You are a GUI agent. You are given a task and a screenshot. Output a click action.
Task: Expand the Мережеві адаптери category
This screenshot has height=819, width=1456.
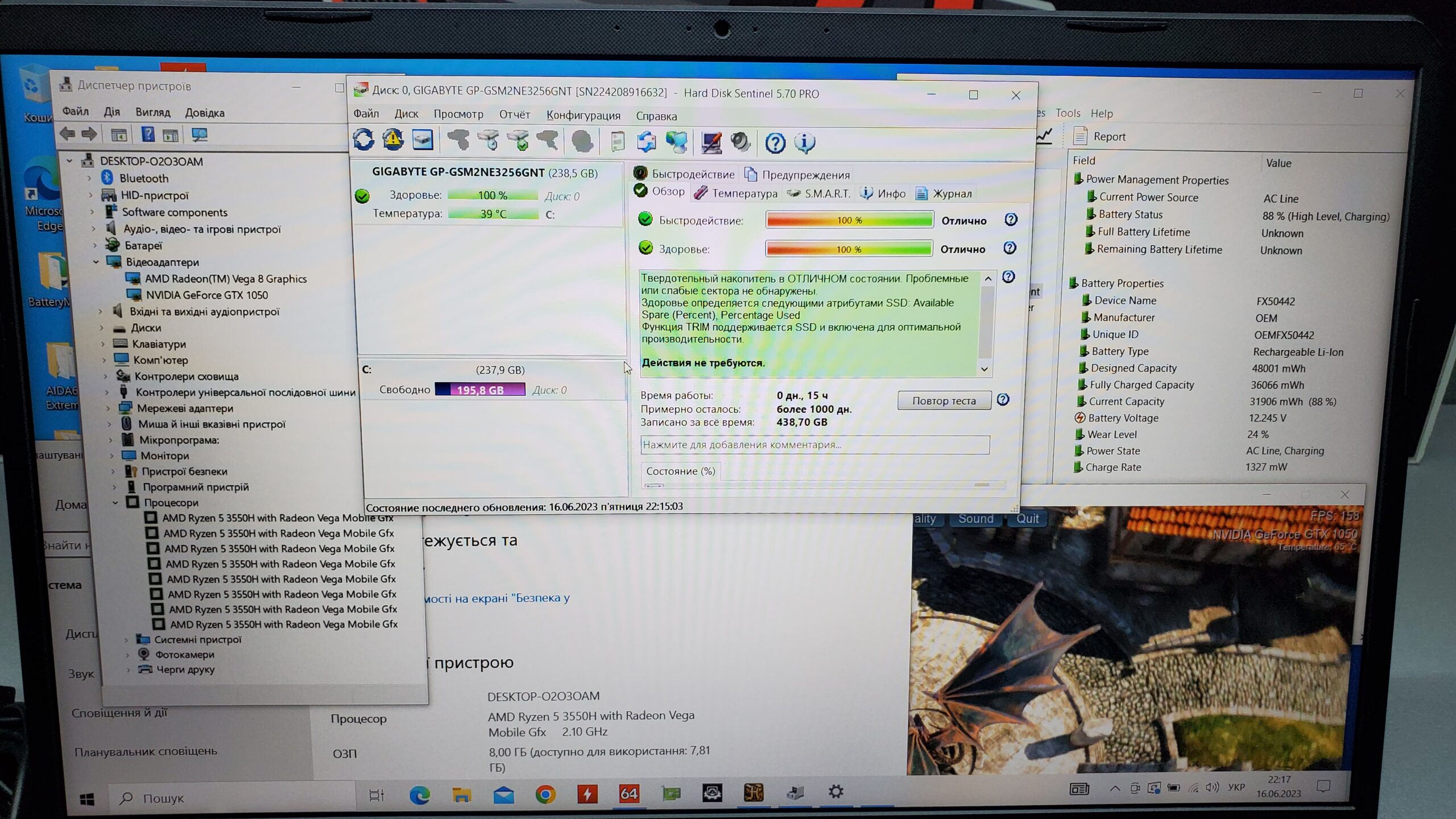[x=108, y=408]
